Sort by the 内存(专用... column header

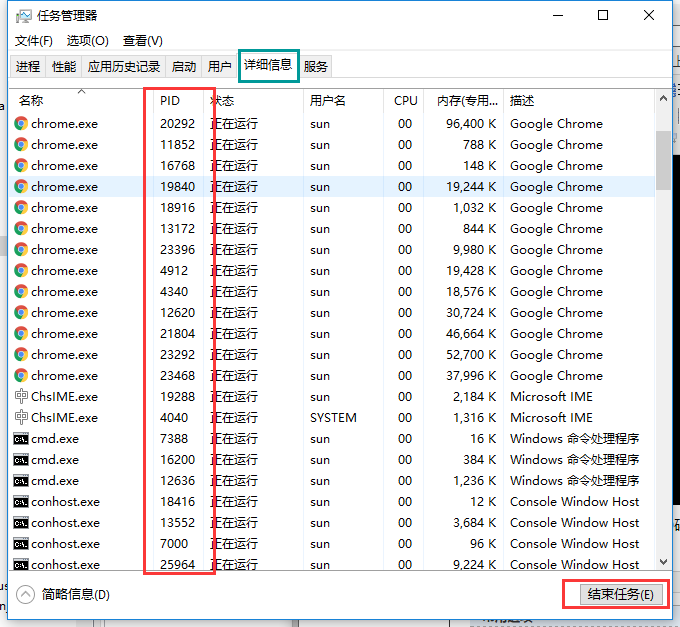coord(464,101)
